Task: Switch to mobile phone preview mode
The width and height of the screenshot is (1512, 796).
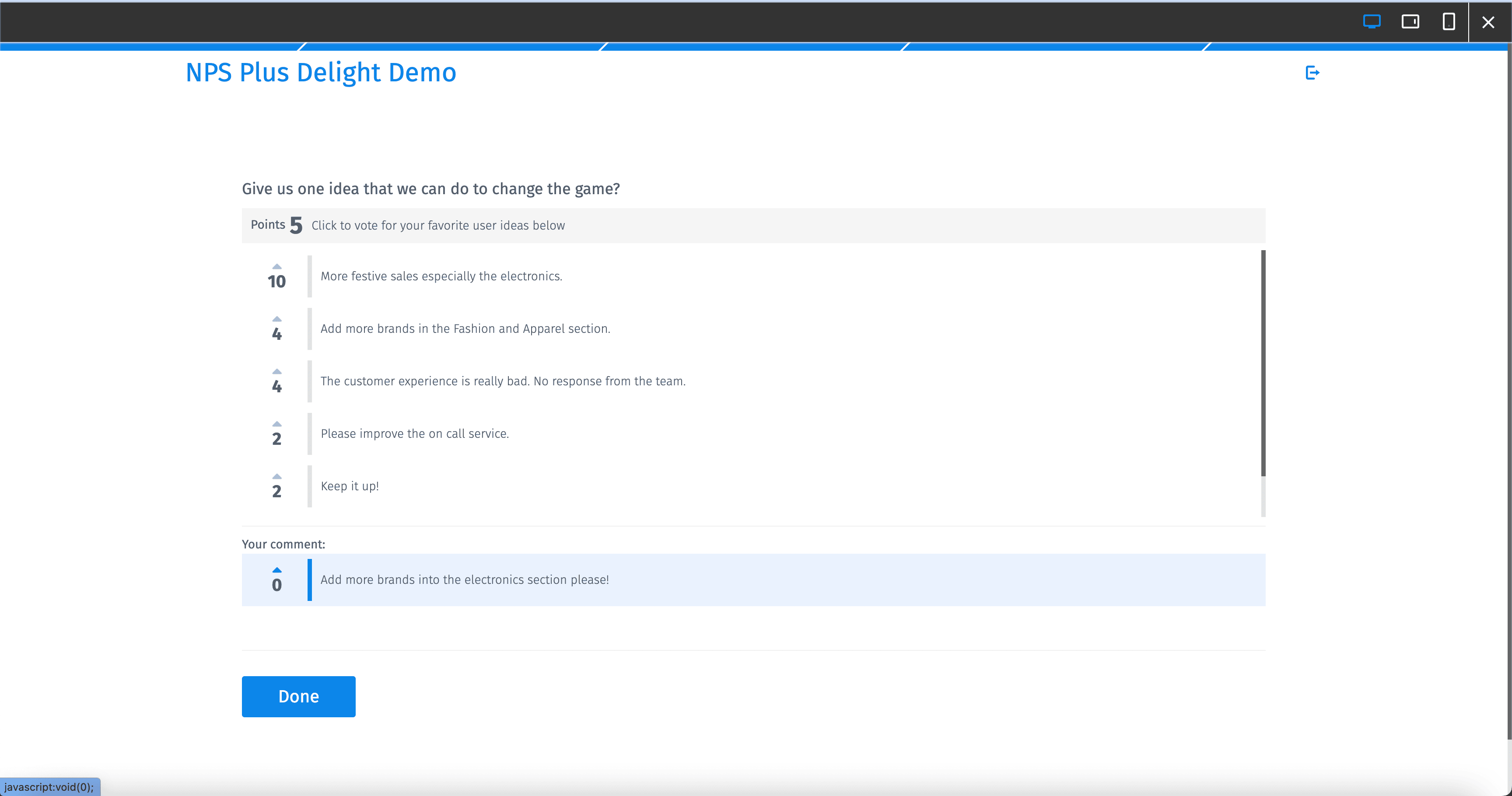Action: [1449, 22]
